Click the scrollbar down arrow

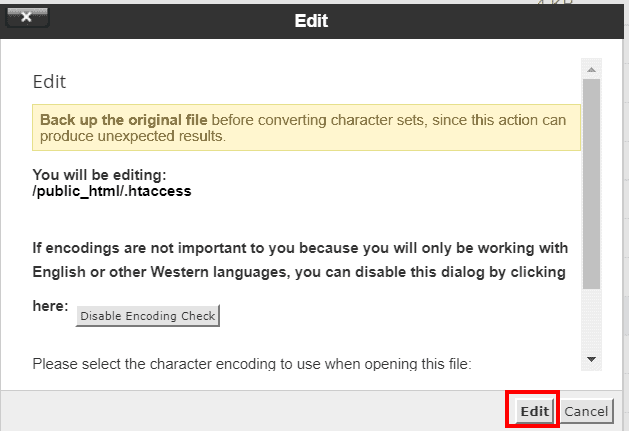pyautogui.click(x=591, y=359)
